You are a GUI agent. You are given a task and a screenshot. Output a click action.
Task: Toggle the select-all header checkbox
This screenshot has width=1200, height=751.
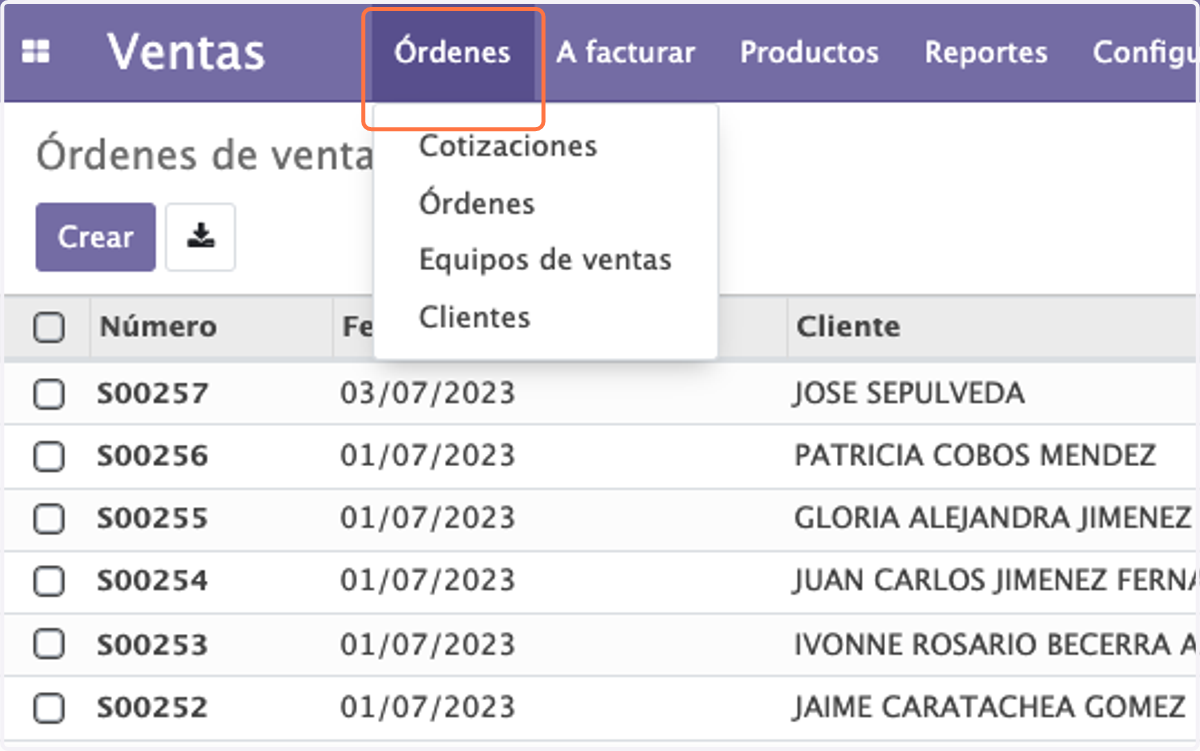(49, 327)
